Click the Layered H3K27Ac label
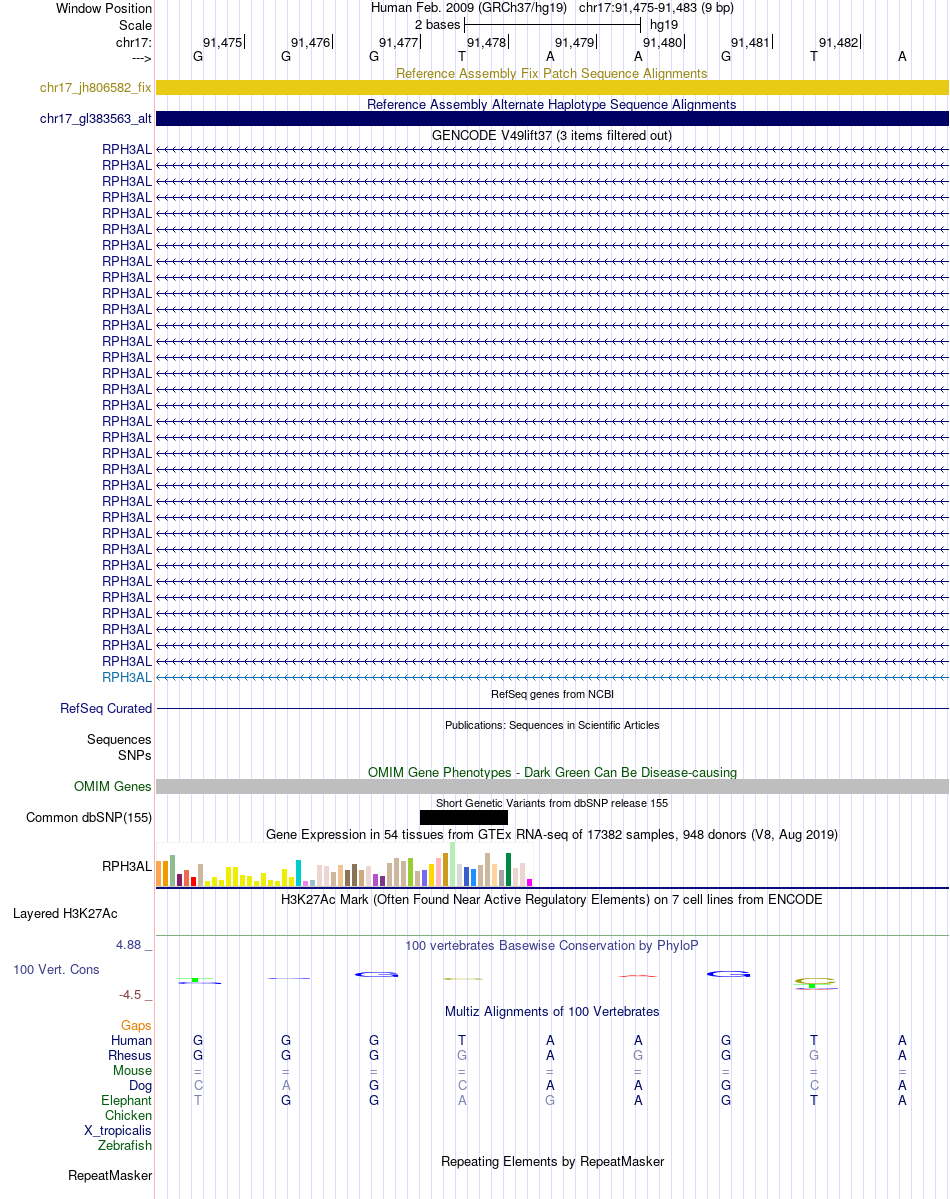 click(65, 914)
